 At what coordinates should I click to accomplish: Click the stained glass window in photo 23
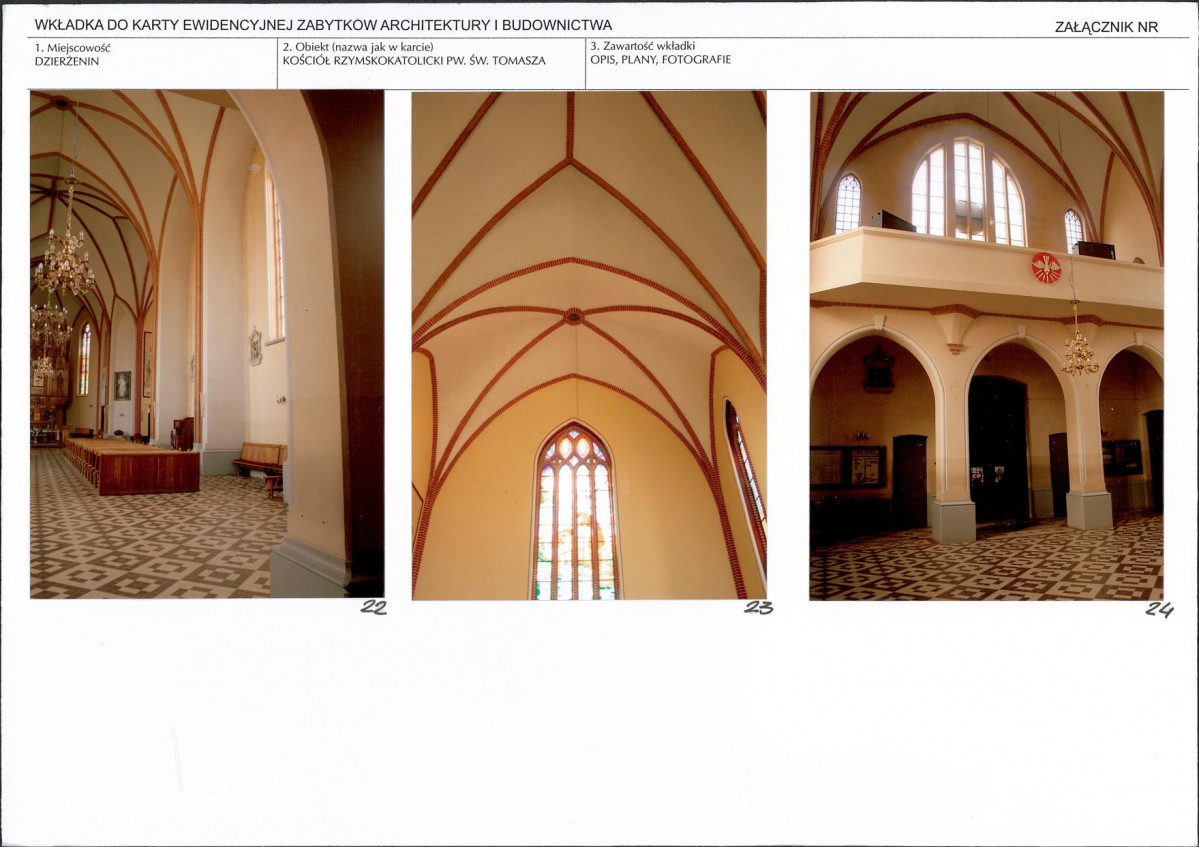point(576,512)
